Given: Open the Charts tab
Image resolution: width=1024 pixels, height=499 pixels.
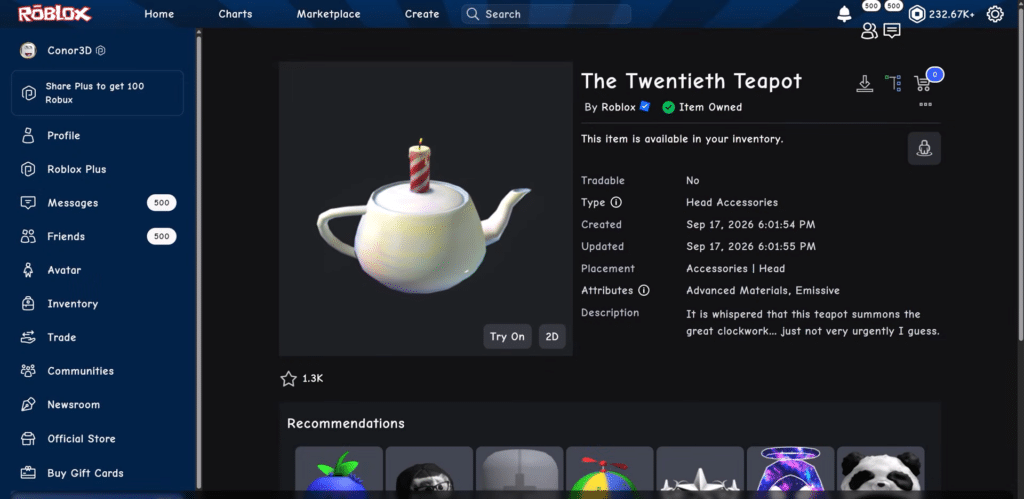Looking at the screenshot, I should [x=235, y=14].
